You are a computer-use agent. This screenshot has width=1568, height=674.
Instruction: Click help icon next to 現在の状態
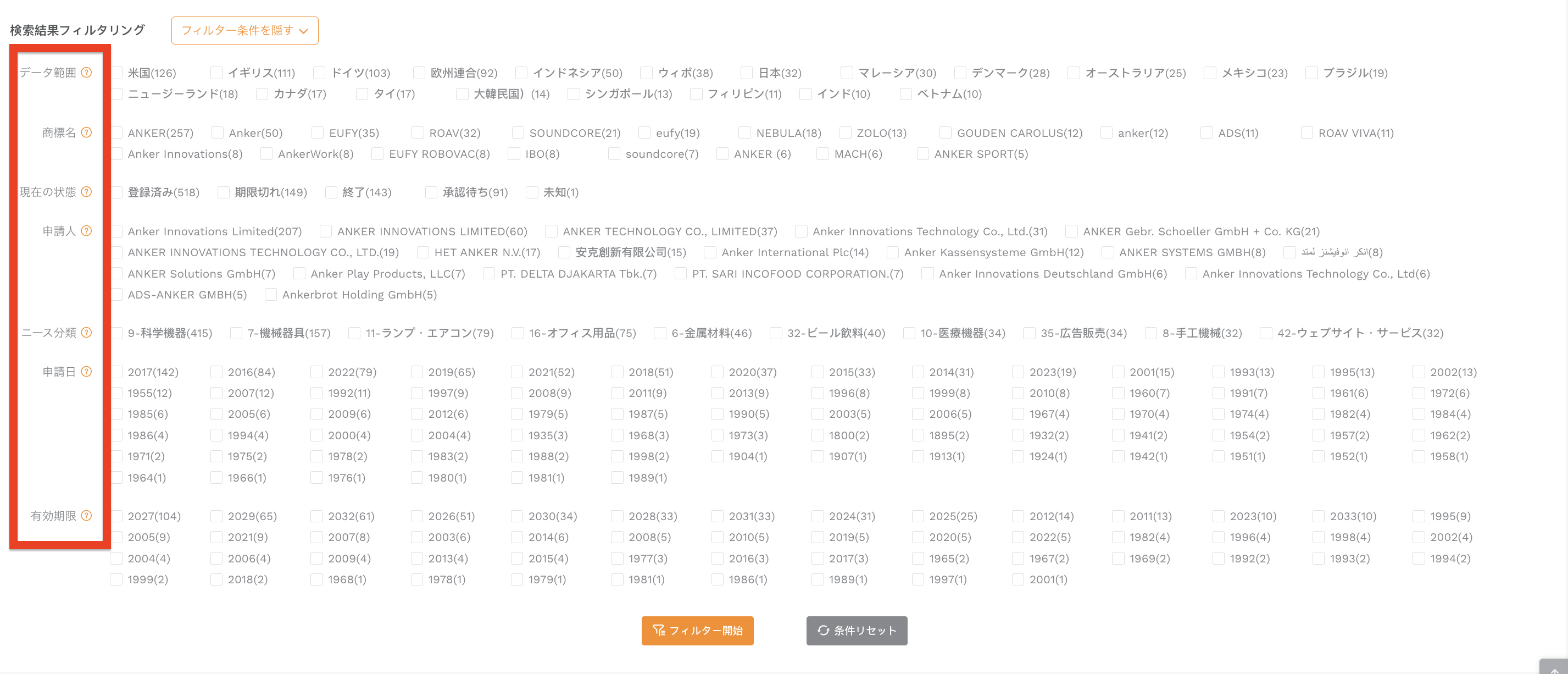[86, 192]
